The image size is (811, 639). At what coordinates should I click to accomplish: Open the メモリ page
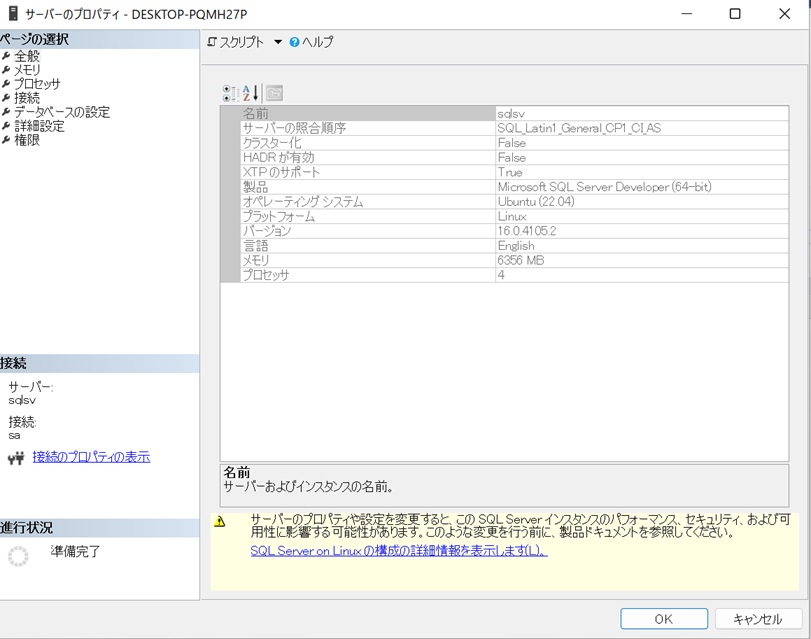tap(26, 69)
